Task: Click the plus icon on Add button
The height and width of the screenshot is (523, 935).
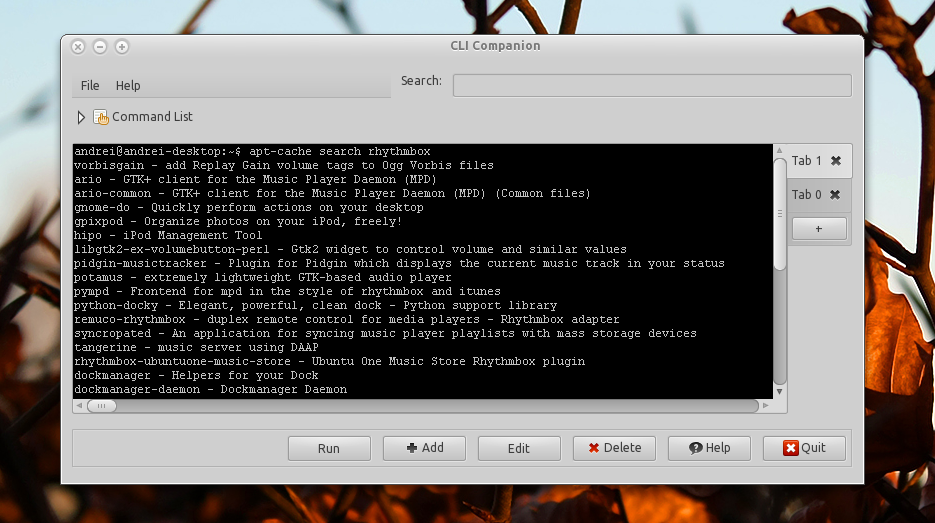Action: [411, 448]
